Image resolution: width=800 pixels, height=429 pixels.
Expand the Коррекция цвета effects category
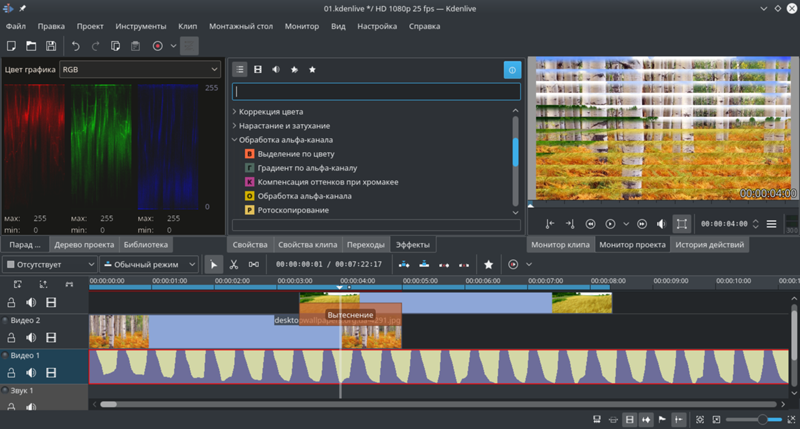tap(236, 112)
